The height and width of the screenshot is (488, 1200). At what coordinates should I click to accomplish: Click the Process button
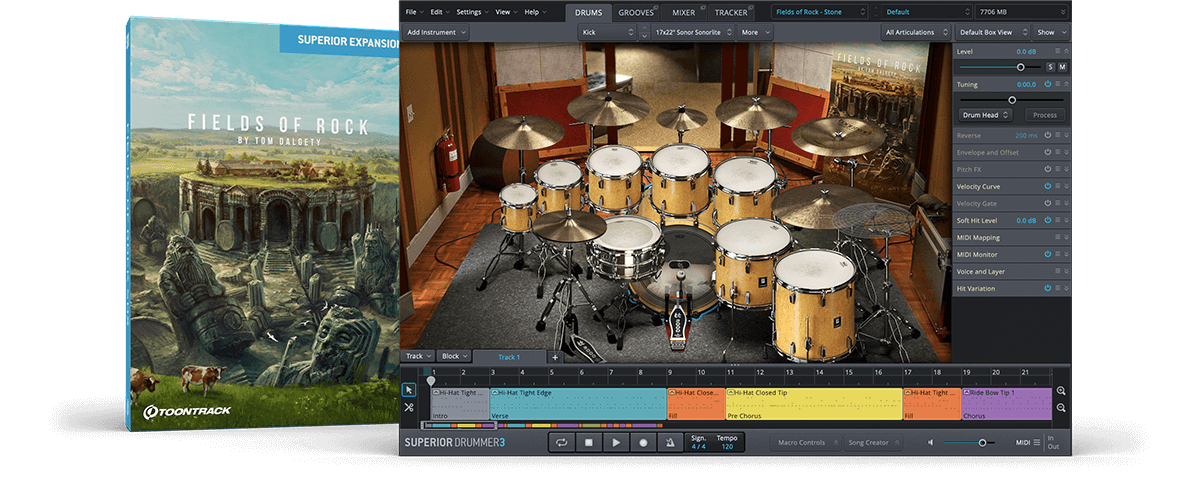[1044, 115]
